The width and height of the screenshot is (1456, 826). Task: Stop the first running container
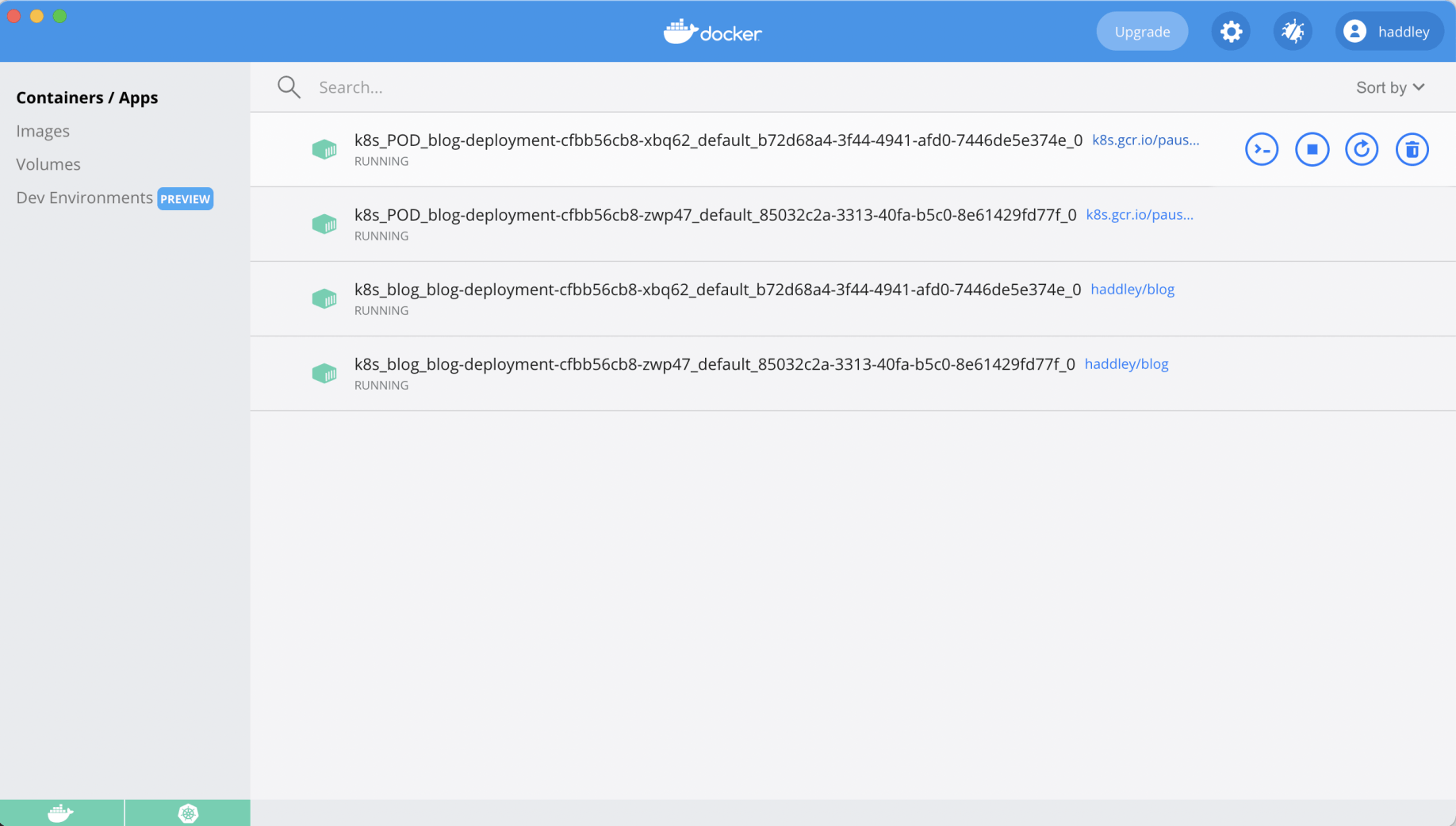pos(1312,149)
